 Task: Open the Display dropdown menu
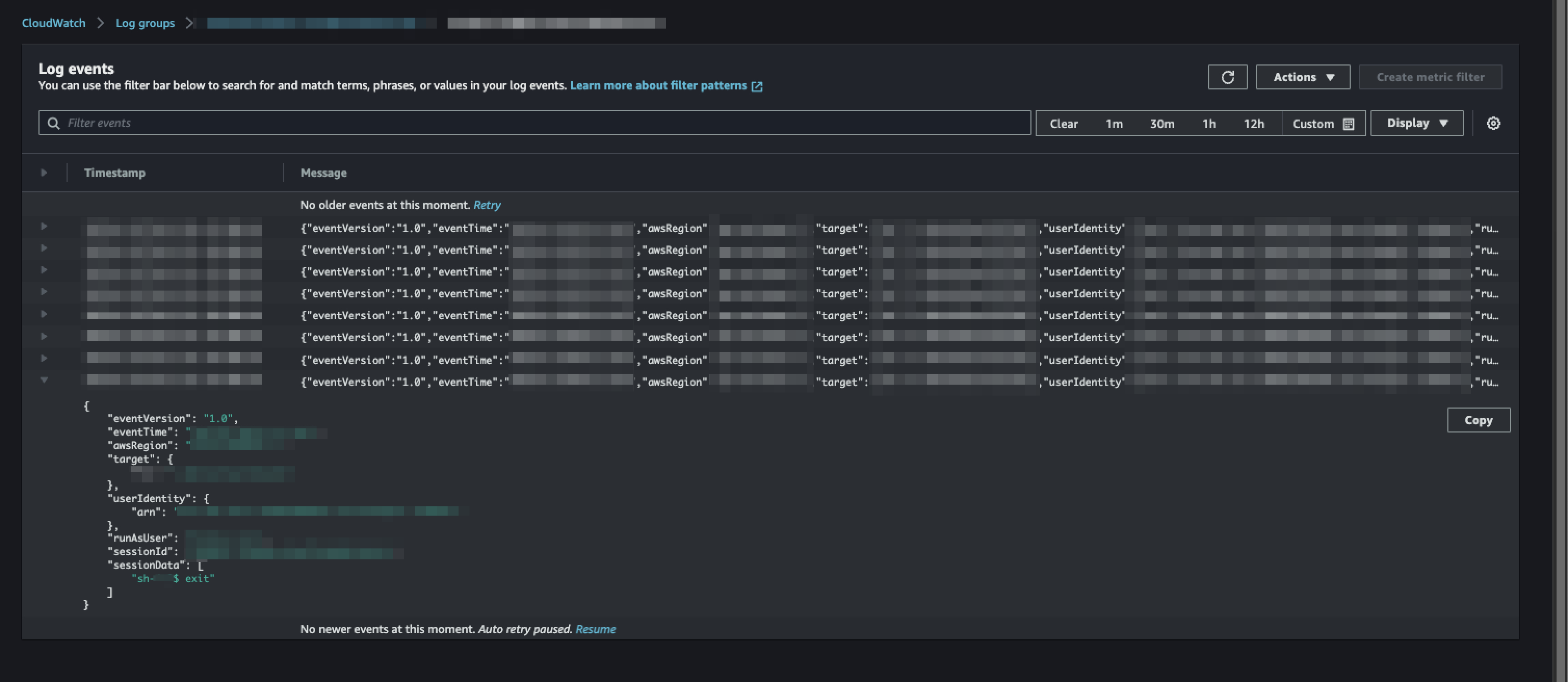pyautogui.click(x=1416, y=124)
